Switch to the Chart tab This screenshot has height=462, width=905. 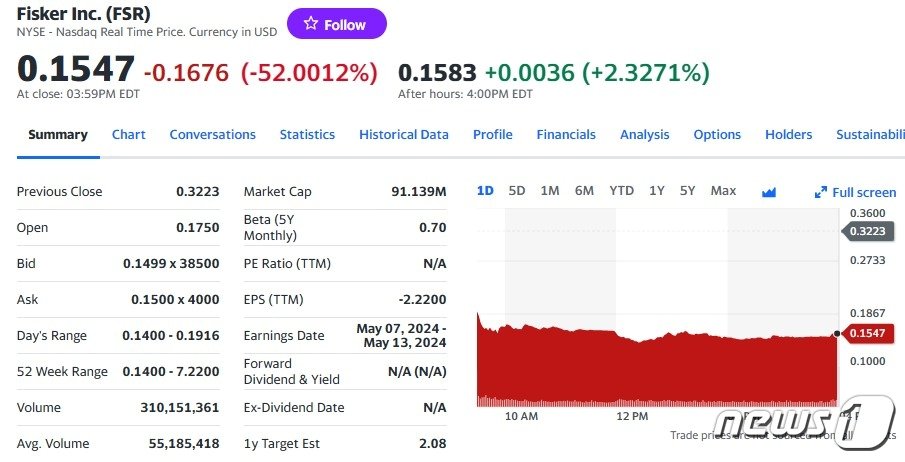point(129,135)
